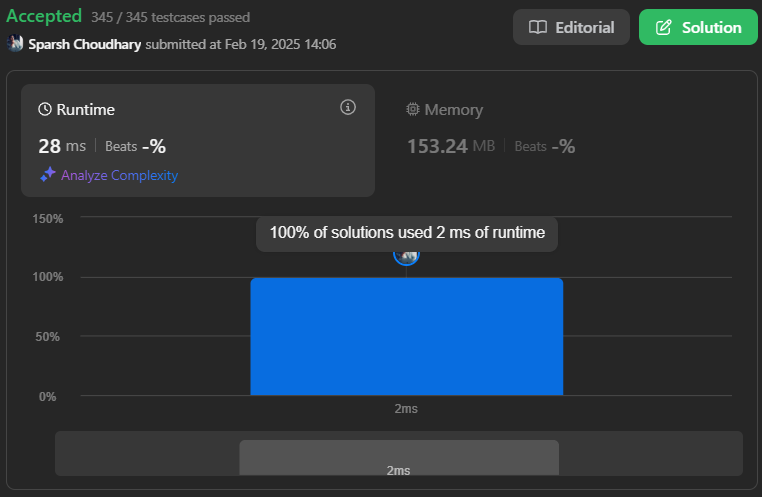Image resolution: width=762 pixels, height=497 pixels.
Task: Click Sparsh Choudhary's profile avatar
Action: [15, 44]
